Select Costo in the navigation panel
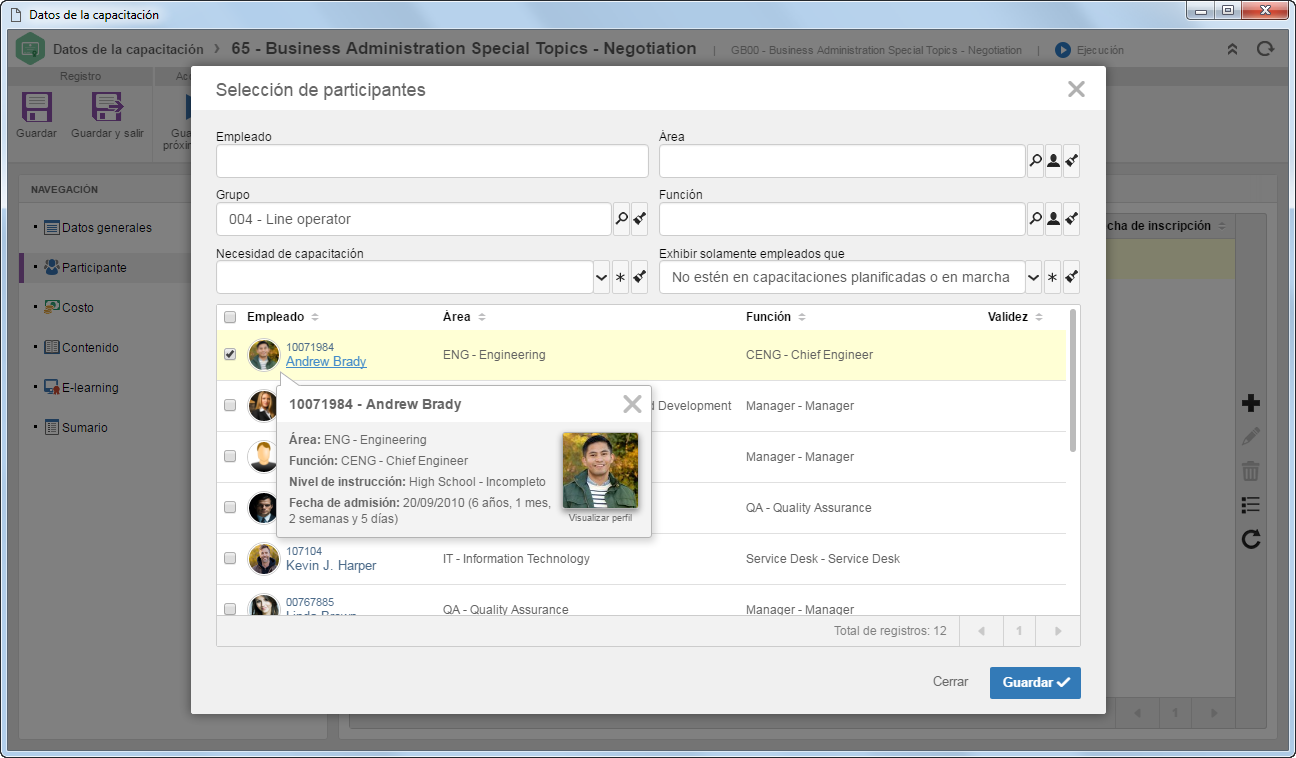Viewport: 1296px width, 758px height. (x=78, y=308)
